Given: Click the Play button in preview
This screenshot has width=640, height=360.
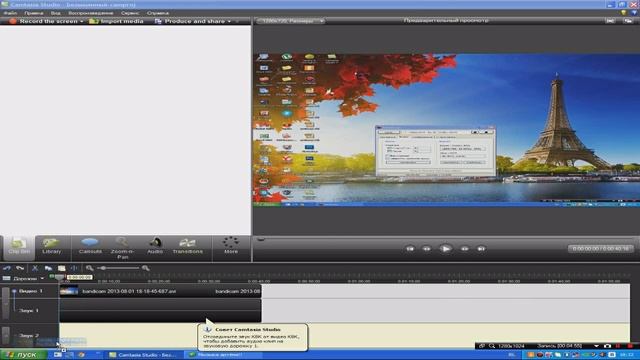Looking at the screenshot, I should click(x=445, y=249).
